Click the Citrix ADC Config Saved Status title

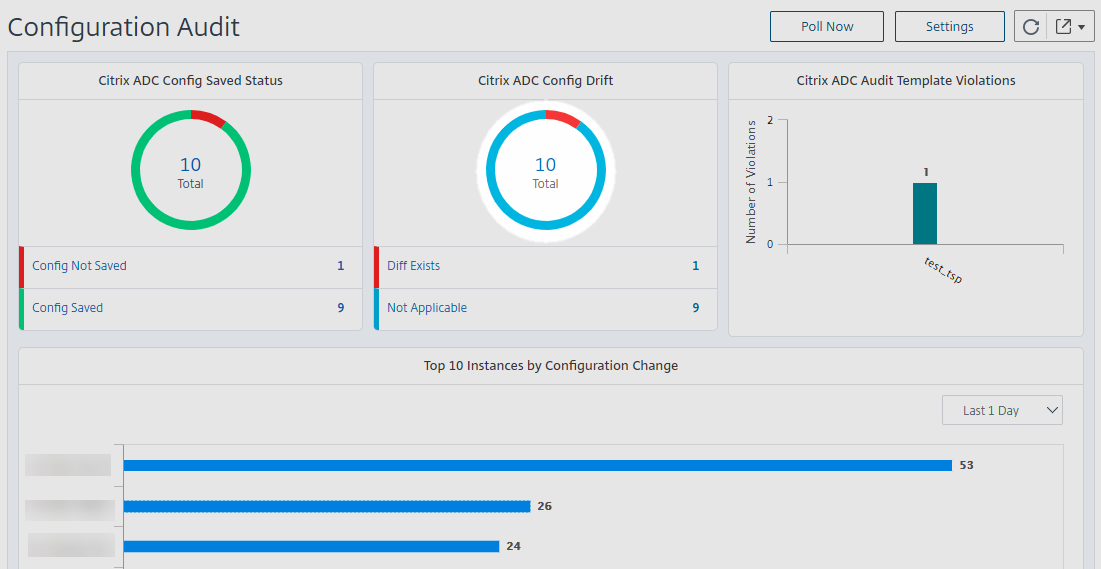(x=191, y=81)
